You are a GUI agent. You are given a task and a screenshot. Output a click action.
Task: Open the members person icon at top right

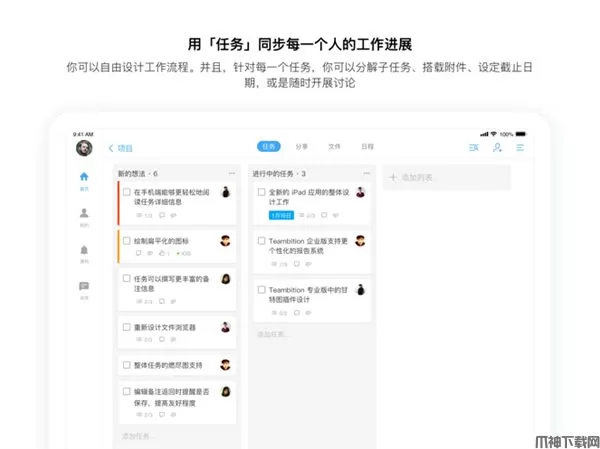(x=497, y=147)
